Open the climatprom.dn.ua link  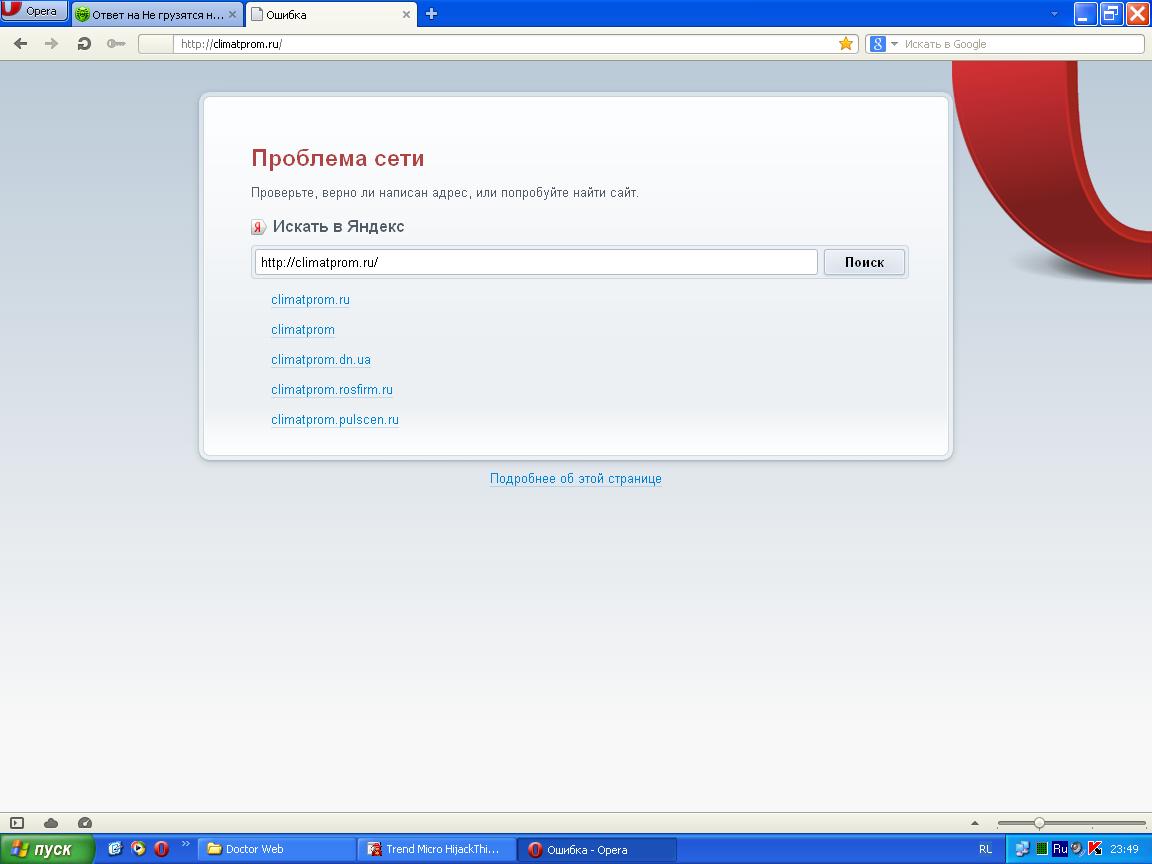320,360
